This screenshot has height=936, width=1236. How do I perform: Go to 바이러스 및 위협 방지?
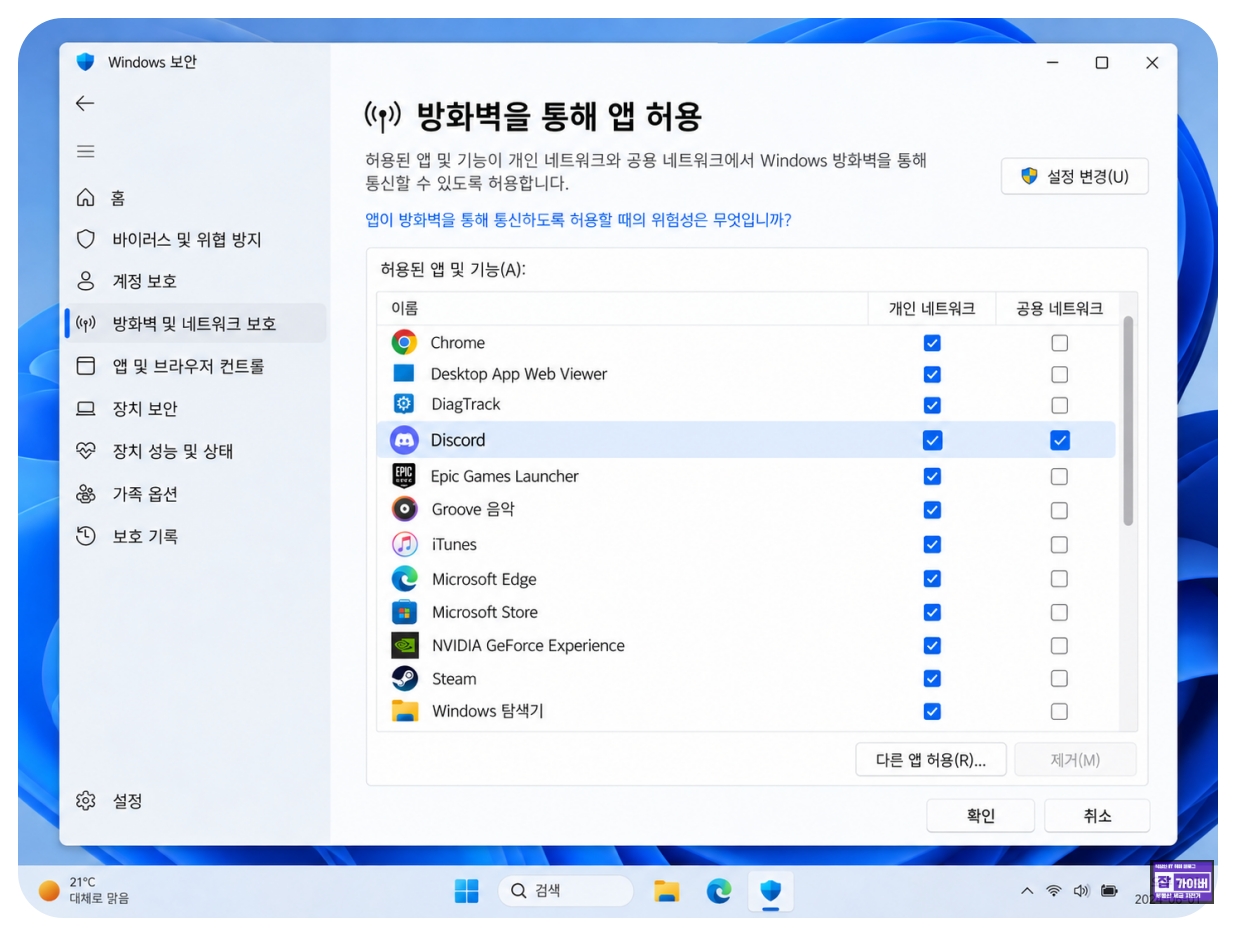coord(195,240)
